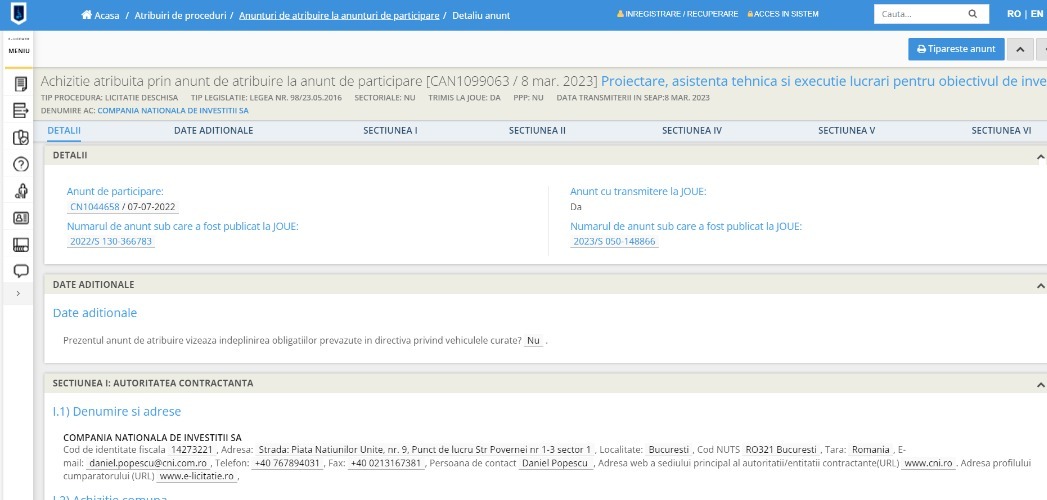
Task: Select the SECTIUNEA IV tab
Action: [x=692, y=130]
